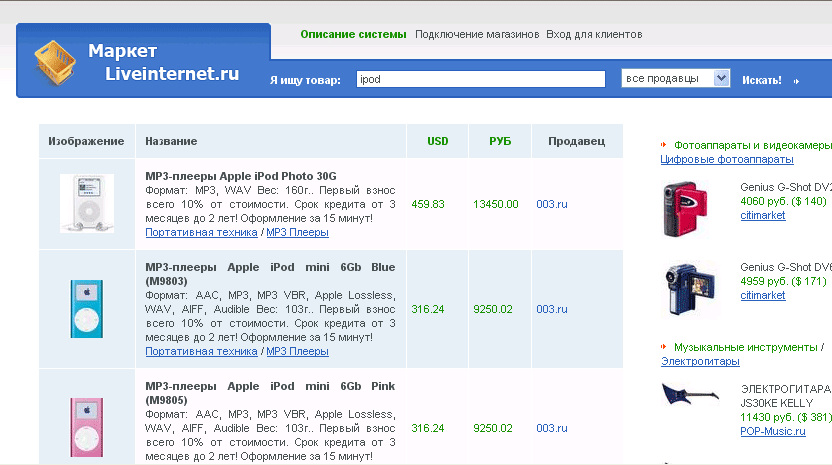This screenshot has height=465, width=832.
Task: Open 'Вход для клиентов' menu item
Action: (594, 35)
